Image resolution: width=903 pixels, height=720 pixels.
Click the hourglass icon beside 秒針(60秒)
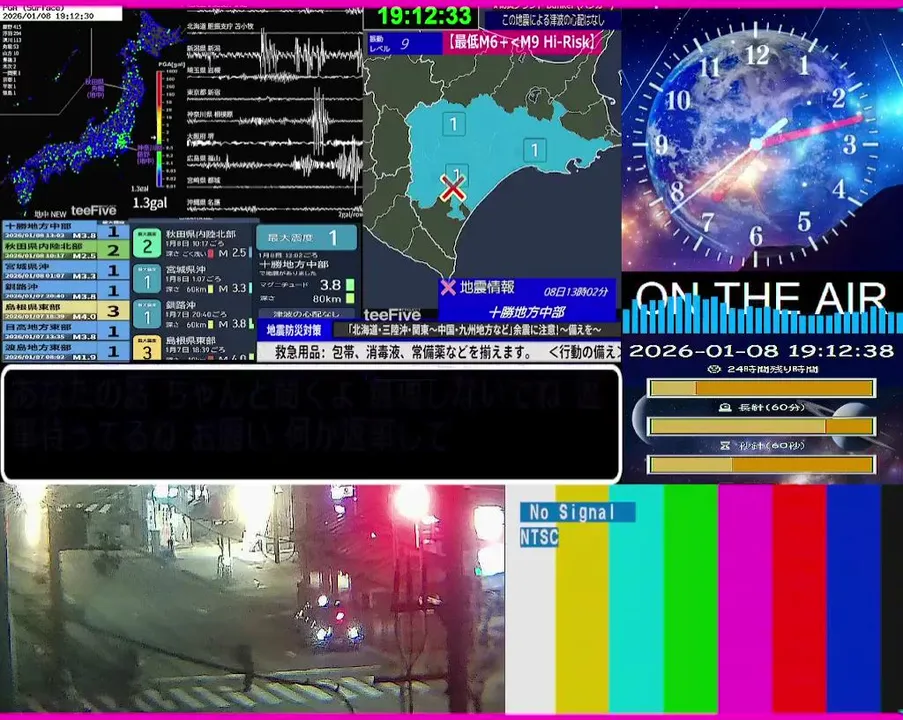[725, 445]
